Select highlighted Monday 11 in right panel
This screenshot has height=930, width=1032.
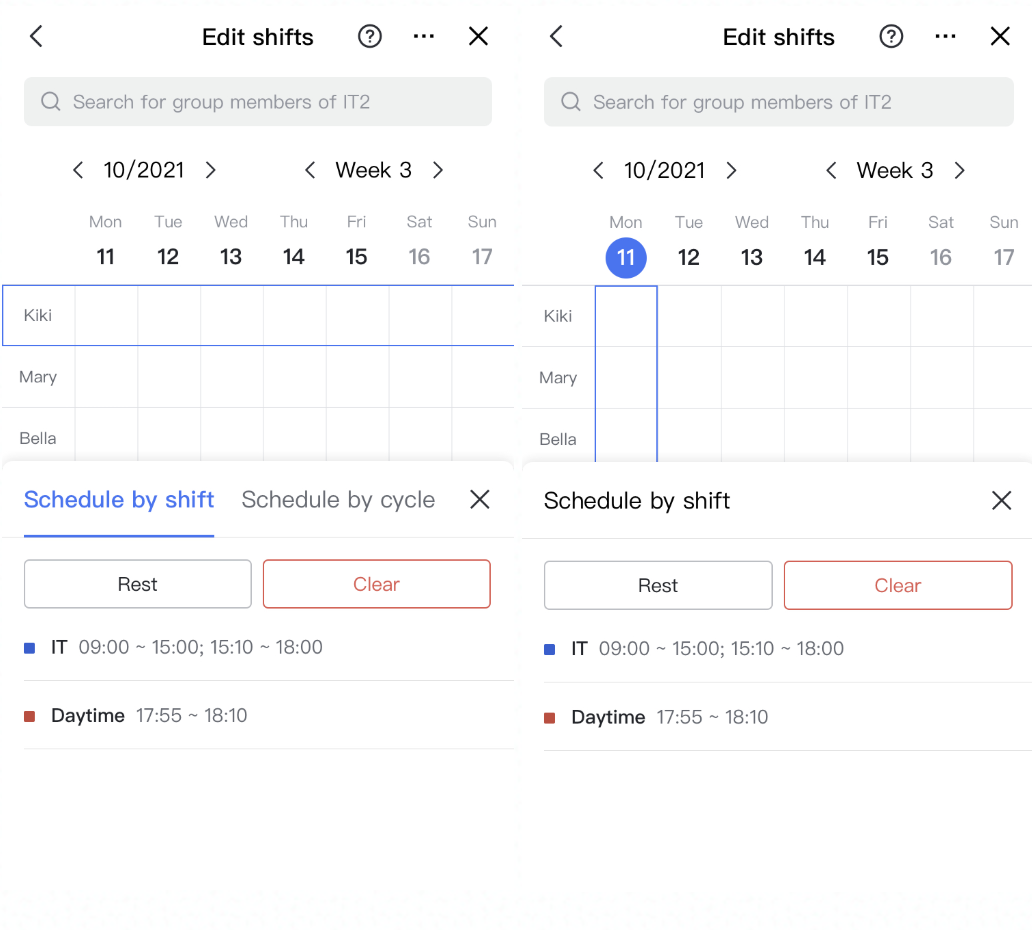[x=626, y=258]
